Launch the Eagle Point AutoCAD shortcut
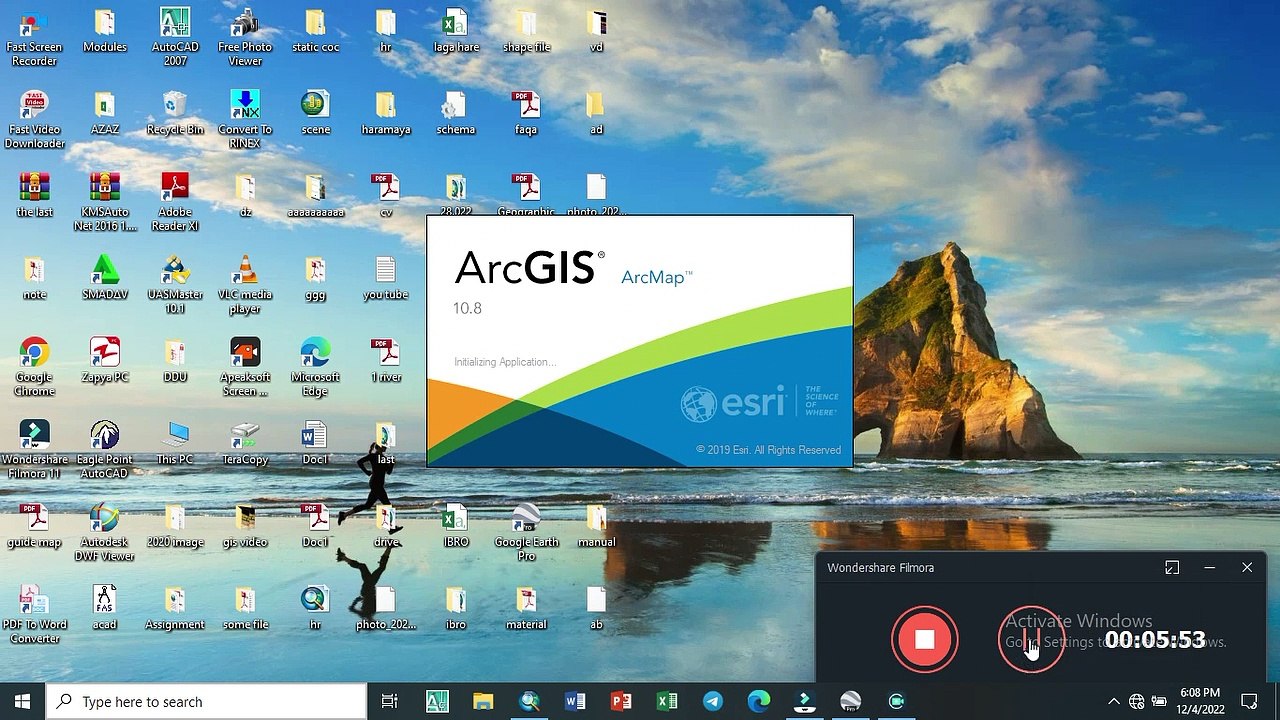The image size is (1280, 720). (105, 449)
